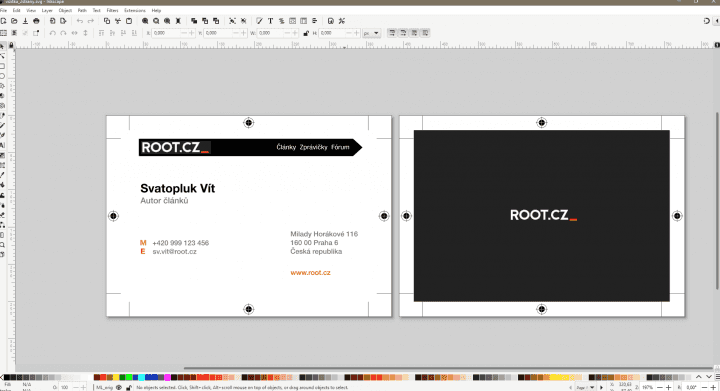Viewport: 720px width, 391px height.
Task: Toggle move patterns with objects button
Action: 425,33
